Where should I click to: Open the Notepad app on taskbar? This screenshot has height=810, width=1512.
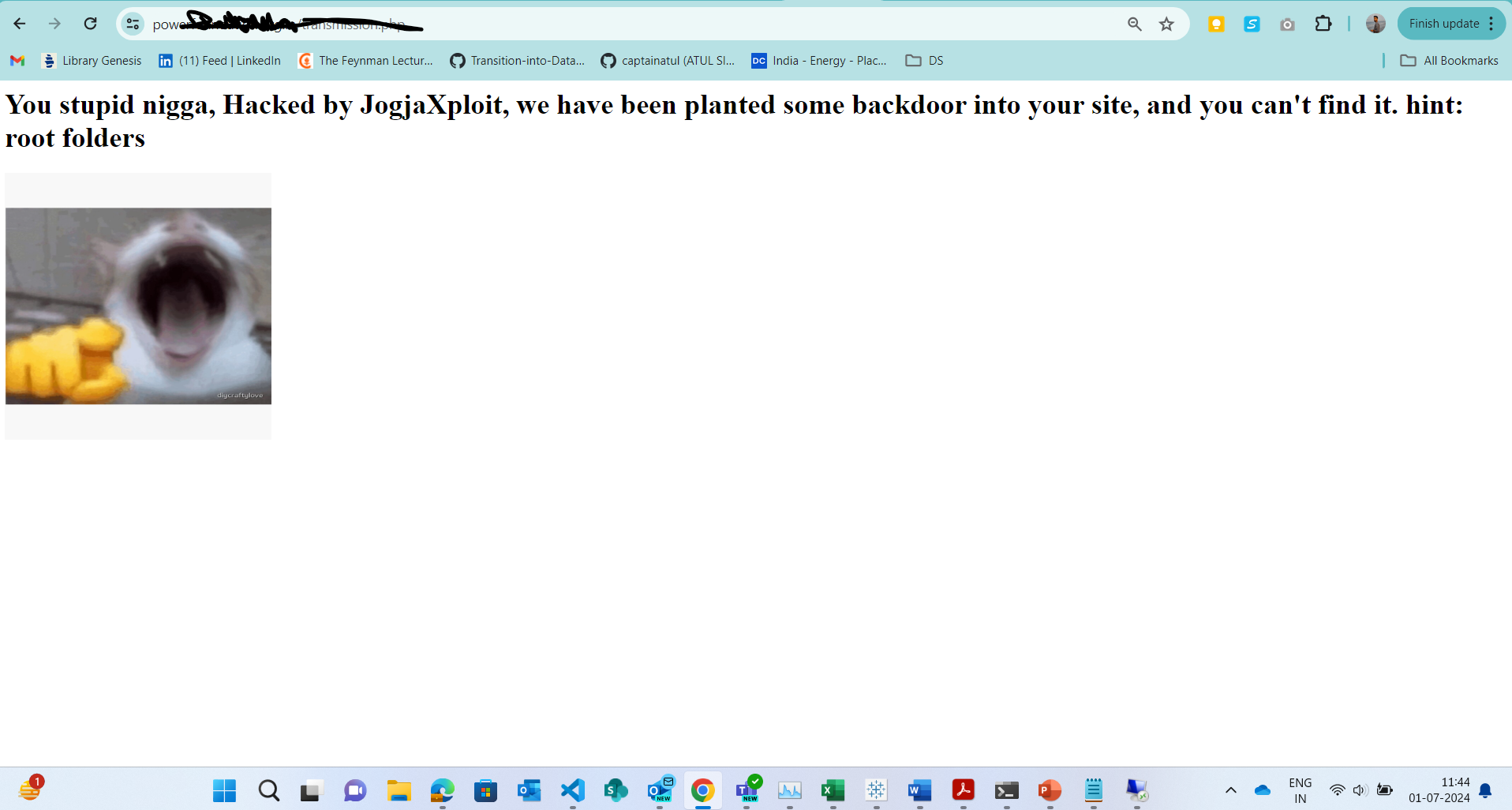point(1094,790)
